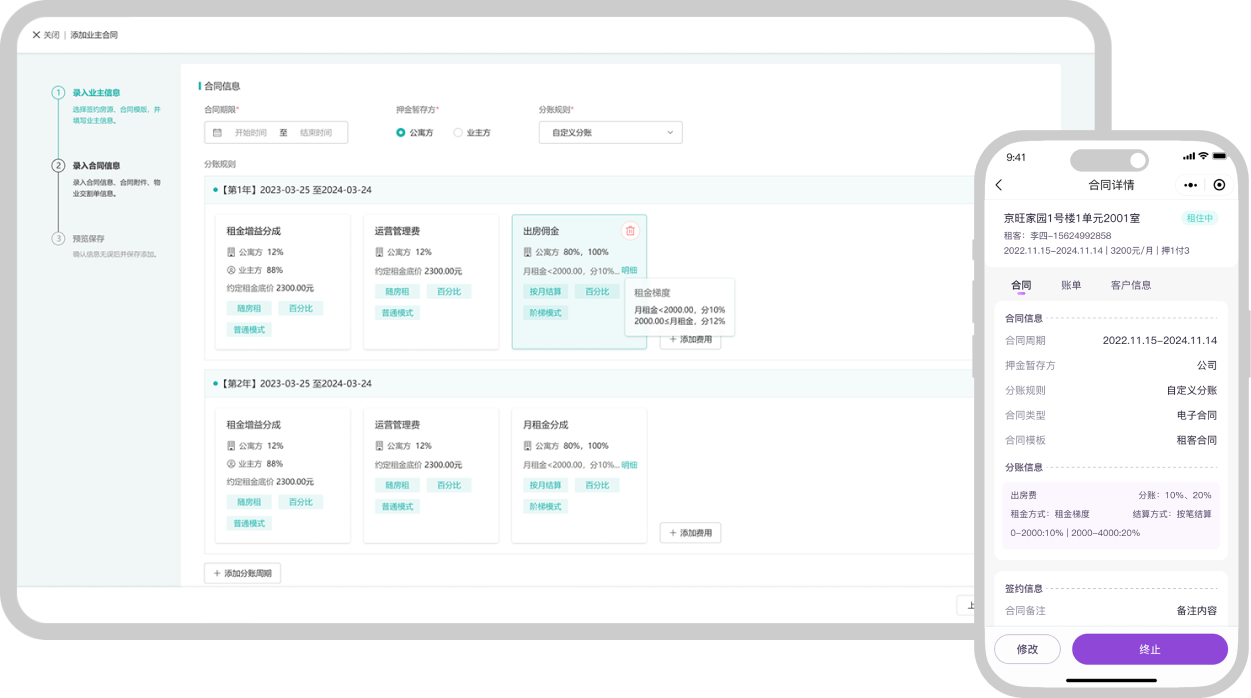Click the 关闭 X icon in the header
The height and width of the screenshot is (698, 1251).
(36, 35)
